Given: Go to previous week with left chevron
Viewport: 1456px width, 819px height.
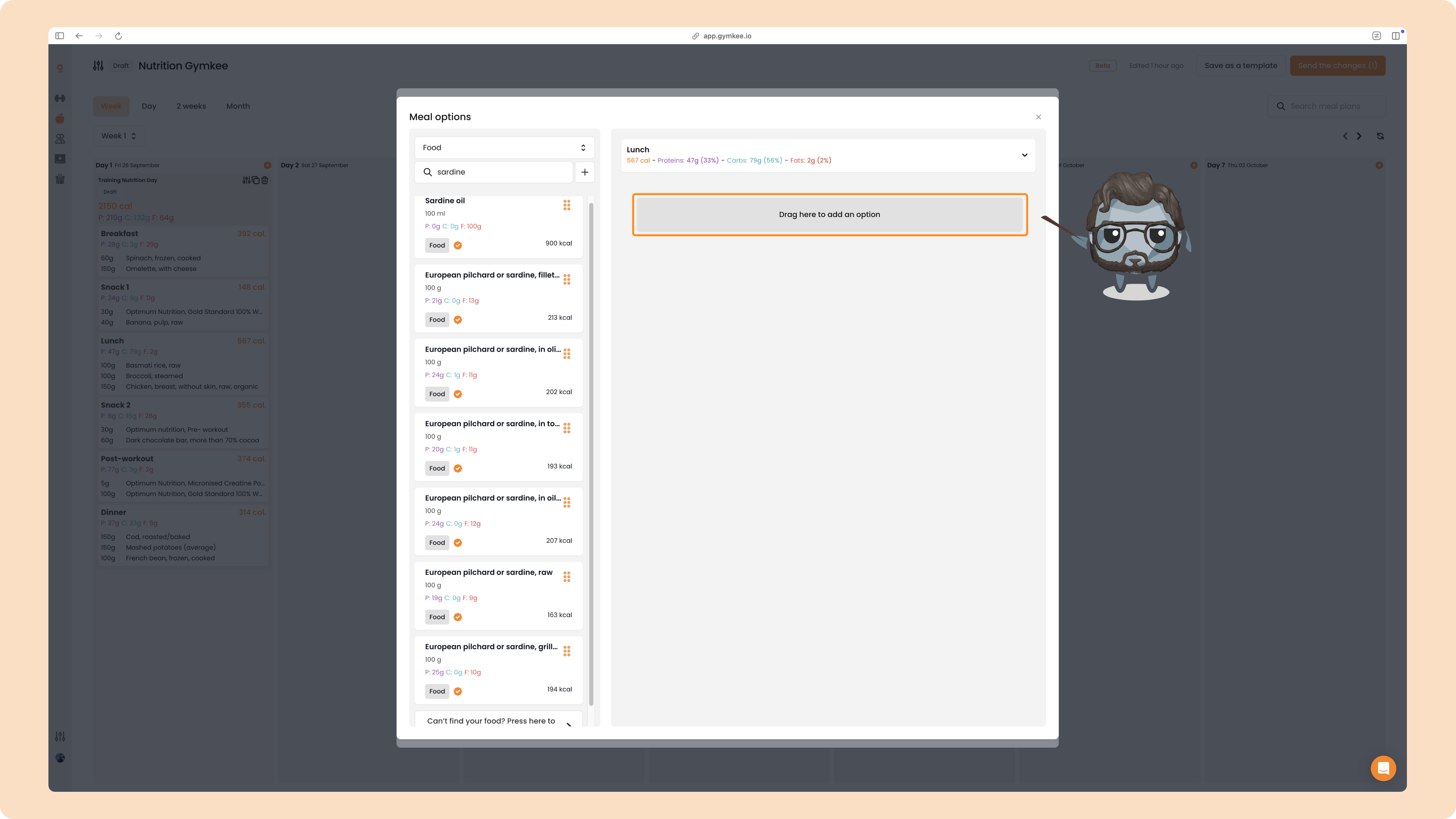Looking at the screenshot, I should (x=1345, y=136).
